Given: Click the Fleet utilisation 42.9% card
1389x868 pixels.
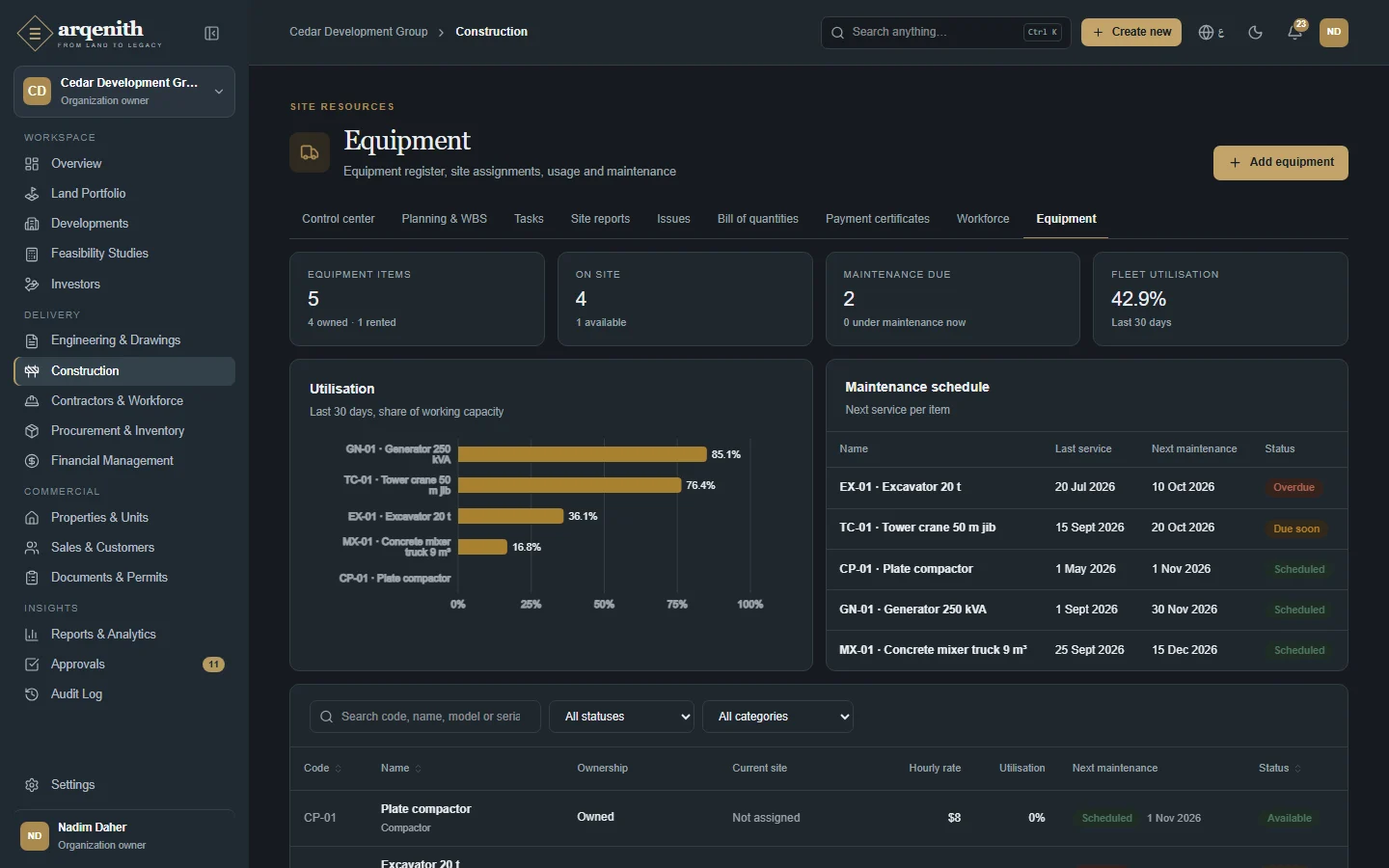Looking at the screenshot, I should point(1220,299).
